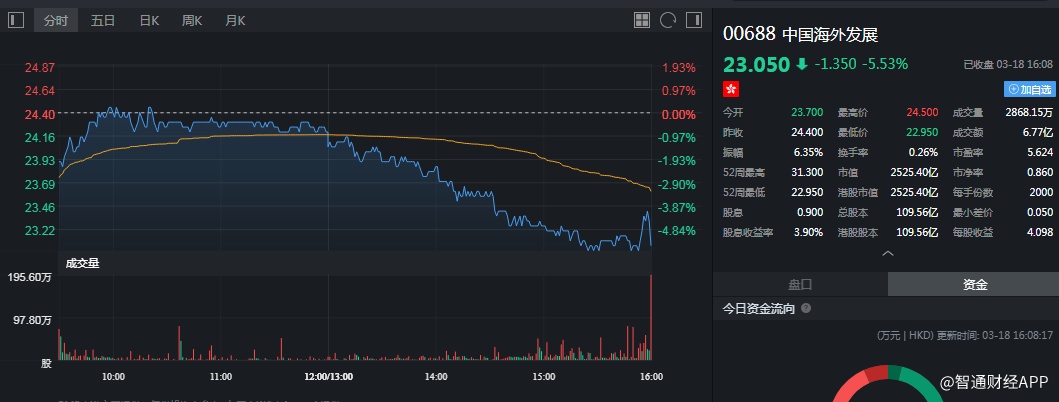Open the 日K chart tab

[149, 20]
